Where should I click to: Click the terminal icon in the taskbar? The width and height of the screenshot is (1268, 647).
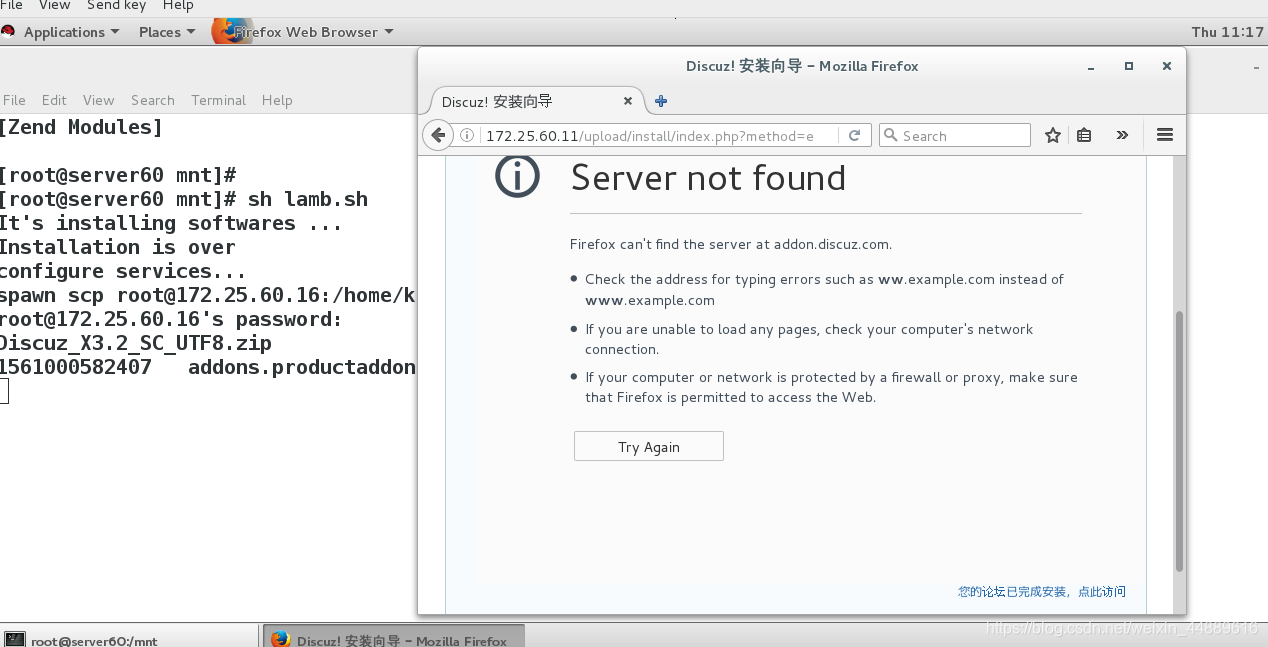(x=15, y=640)
